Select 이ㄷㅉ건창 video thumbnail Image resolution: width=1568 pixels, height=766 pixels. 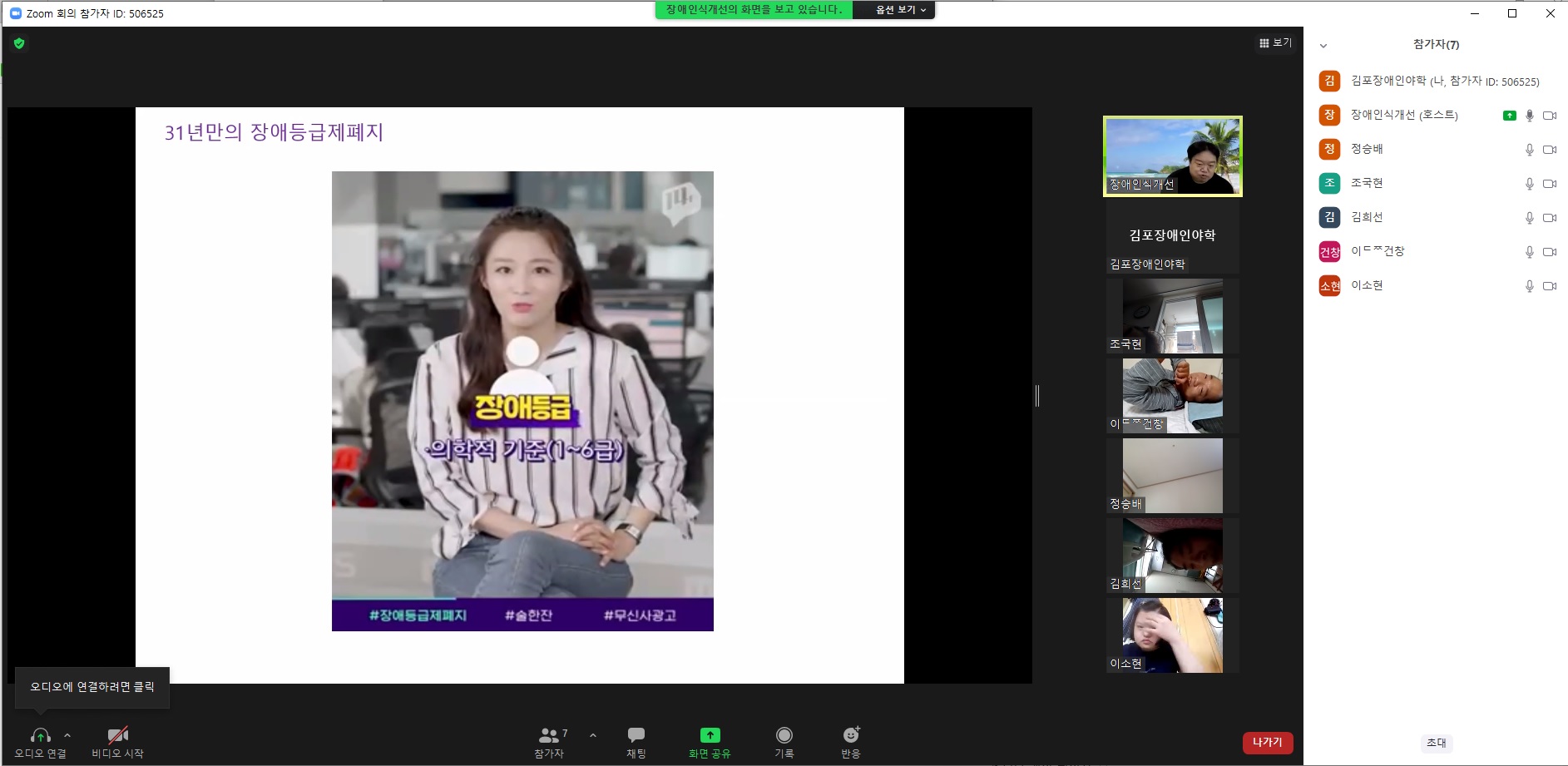1173,396
